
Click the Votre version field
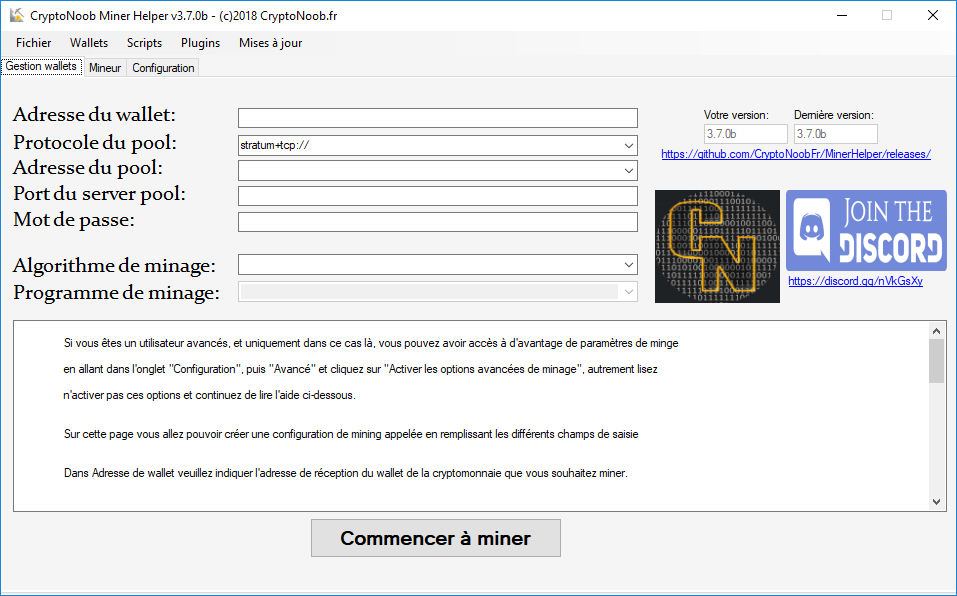pos(745,134)
